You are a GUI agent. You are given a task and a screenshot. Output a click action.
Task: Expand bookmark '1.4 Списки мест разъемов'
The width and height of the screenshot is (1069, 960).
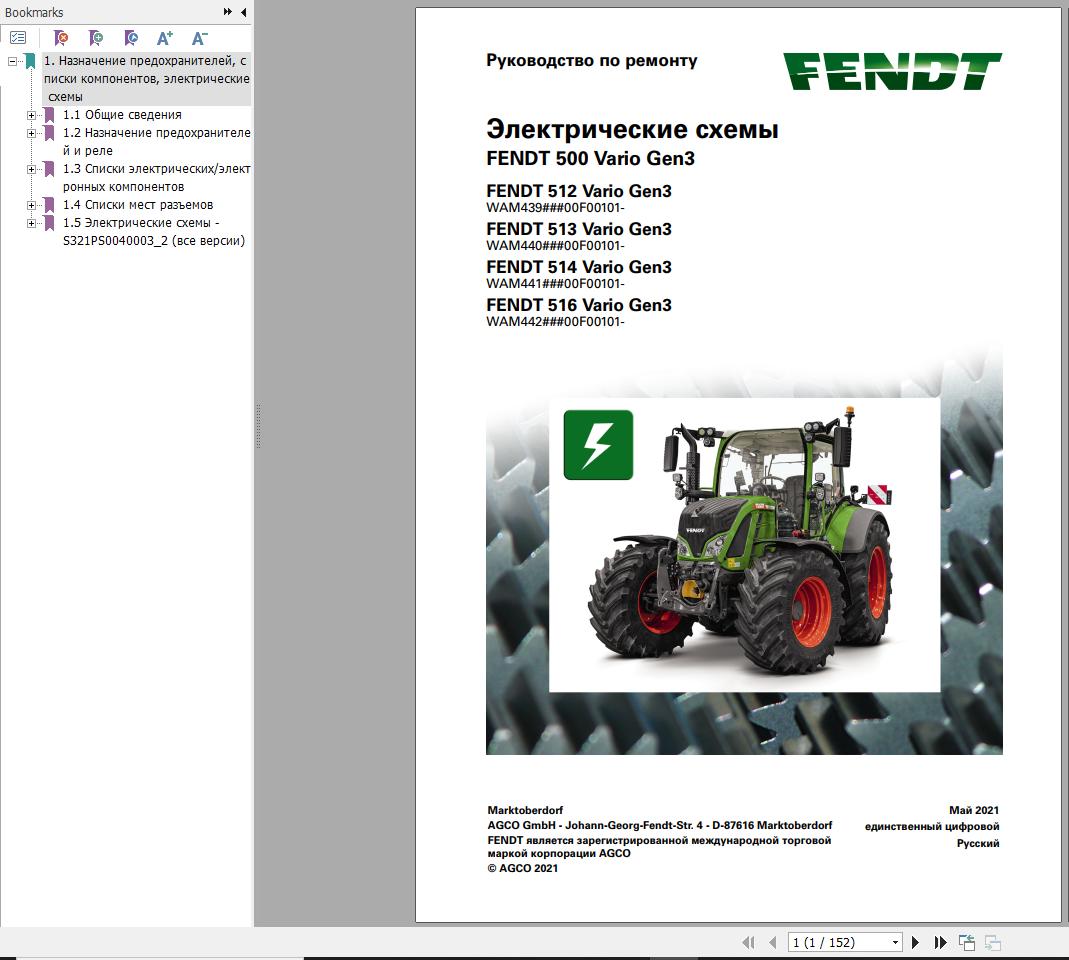coord(31,205)
